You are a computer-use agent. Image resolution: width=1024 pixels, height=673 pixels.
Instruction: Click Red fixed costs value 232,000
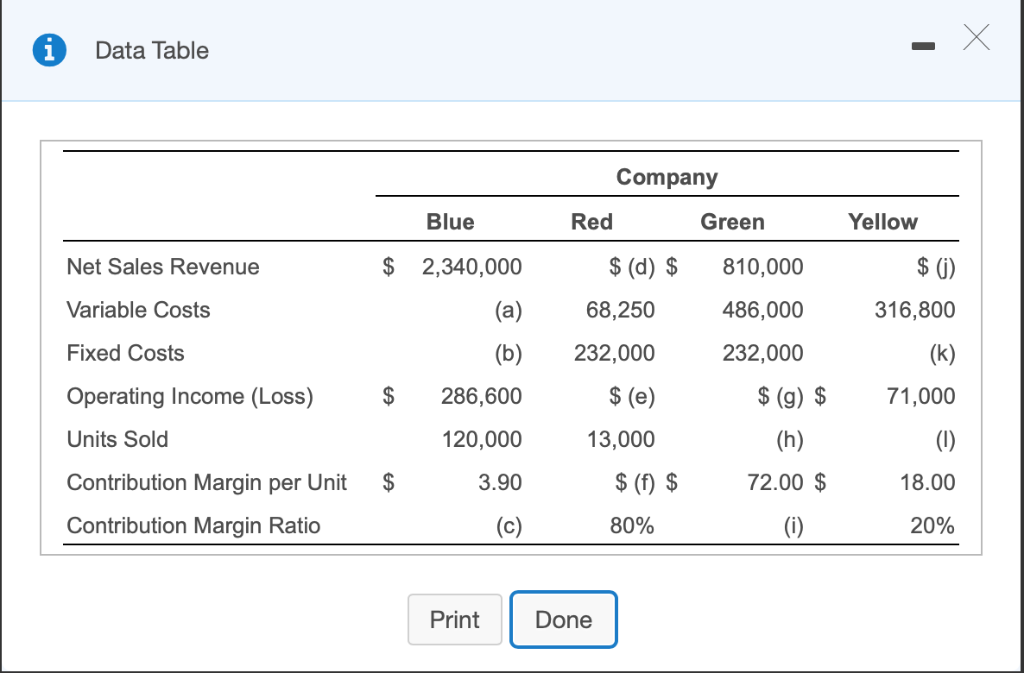615,352
